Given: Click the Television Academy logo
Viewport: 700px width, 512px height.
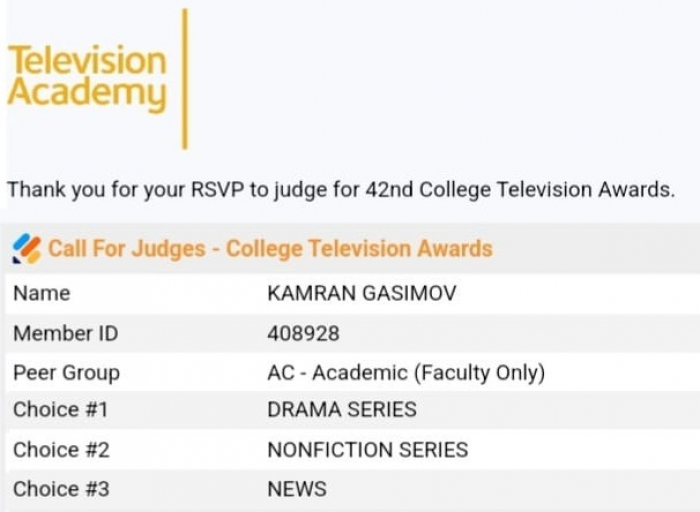Looking at the screenshot, I should click(87, 77).
